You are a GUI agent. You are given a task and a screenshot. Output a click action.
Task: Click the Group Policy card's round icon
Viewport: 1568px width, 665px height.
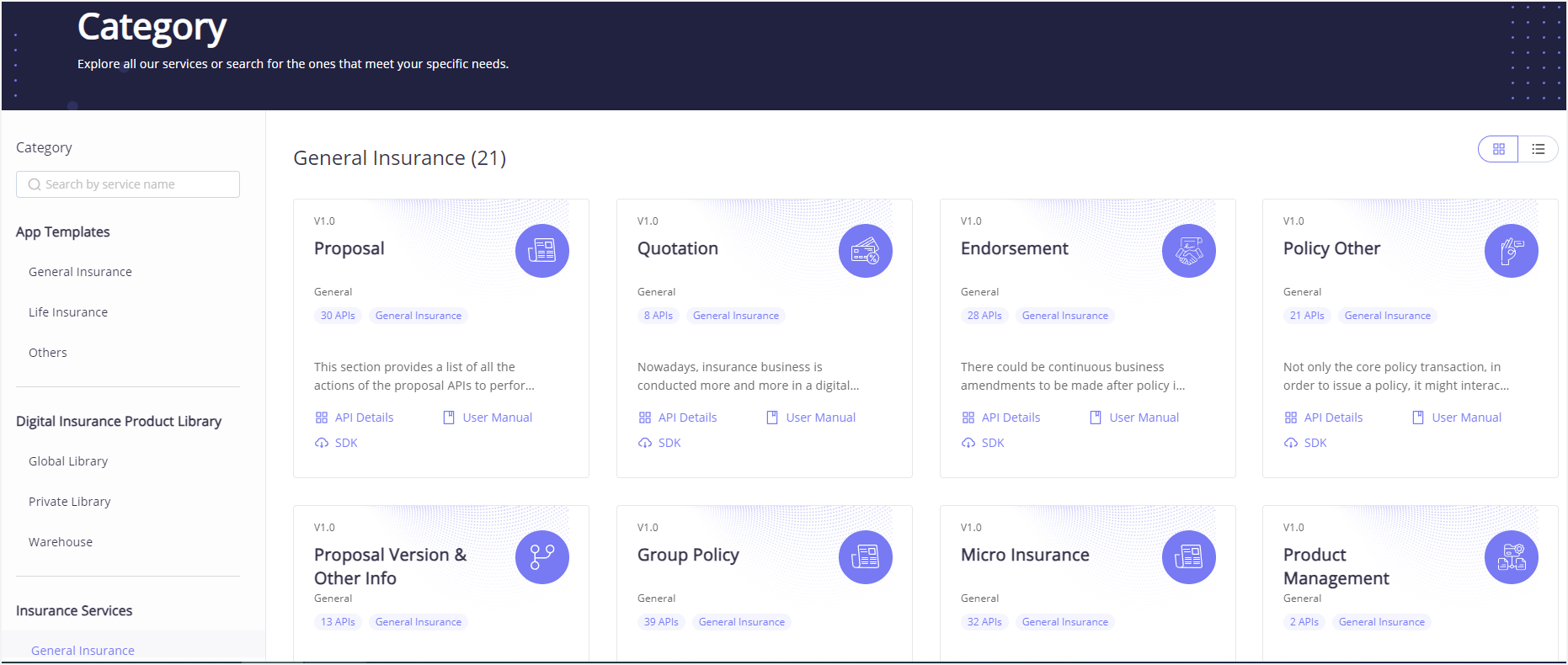(x=866, y=557)
